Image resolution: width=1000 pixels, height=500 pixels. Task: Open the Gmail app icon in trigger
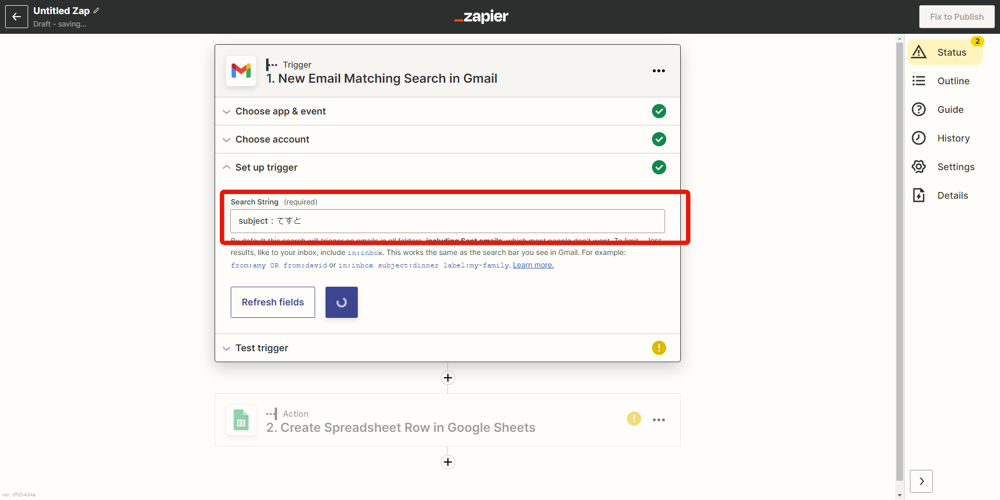point(241,71)
